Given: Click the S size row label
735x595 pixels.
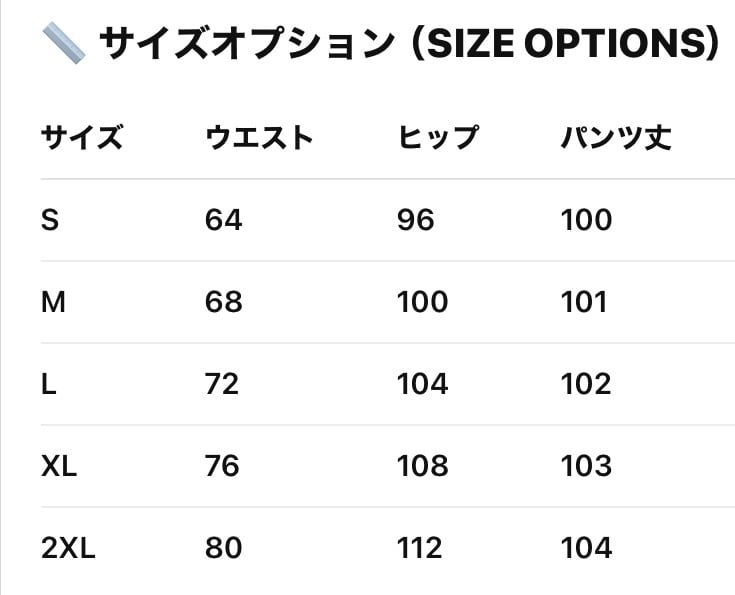Looking at the screenshot, I should 50,220.
